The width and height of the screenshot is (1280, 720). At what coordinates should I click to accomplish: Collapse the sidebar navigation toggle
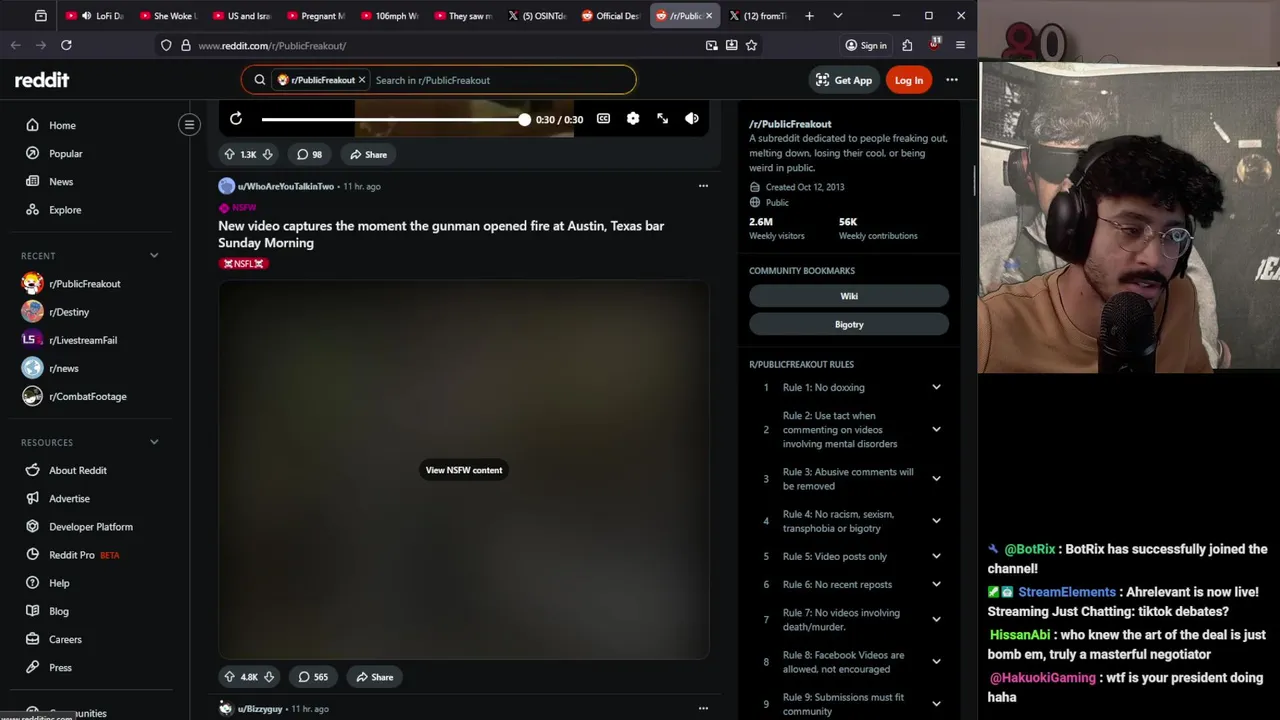pyautogui.click(x=189, y=125)
